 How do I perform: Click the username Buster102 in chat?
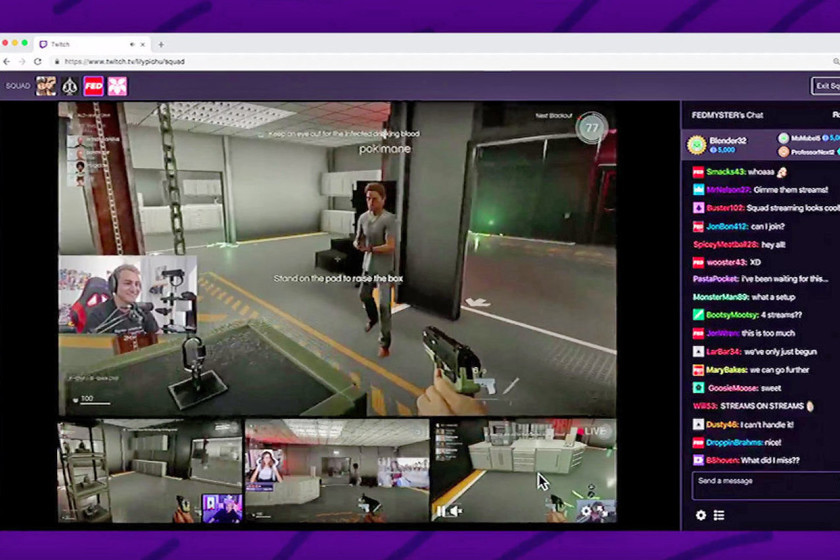tap(725, 208)
